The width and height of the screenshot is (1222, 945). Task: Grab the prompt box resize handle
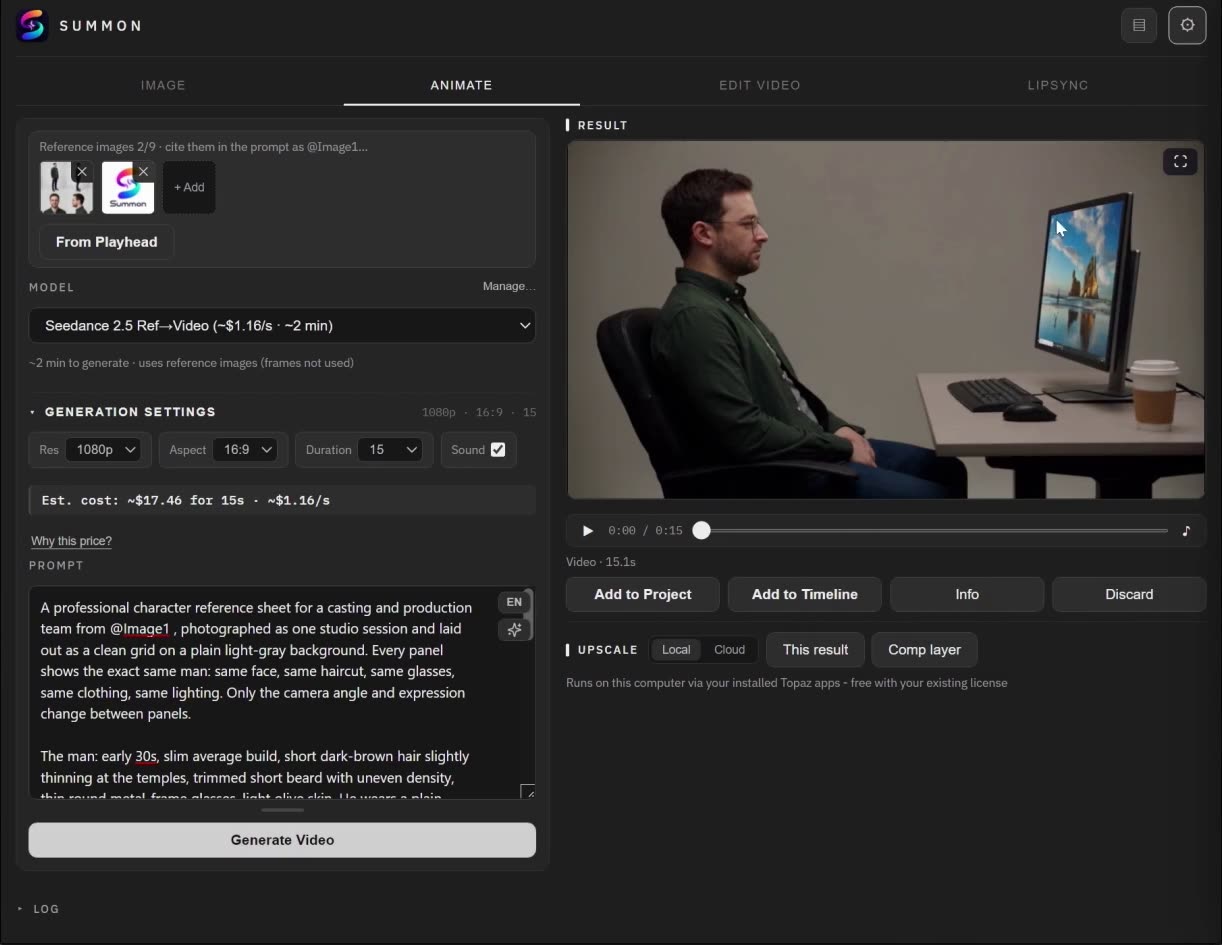pyautogui.click(x=527, y=792)
